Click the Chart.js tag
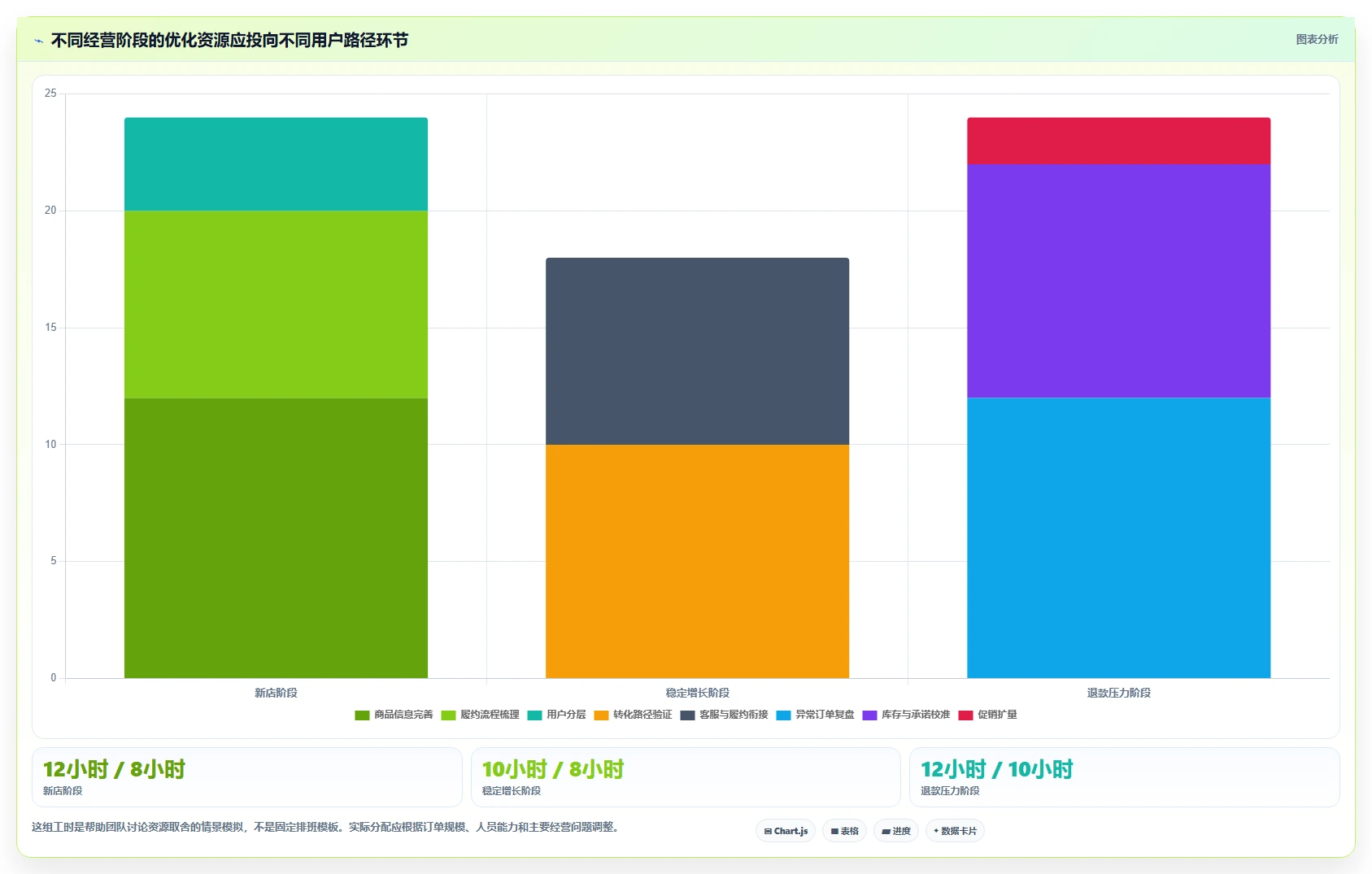 786,831
